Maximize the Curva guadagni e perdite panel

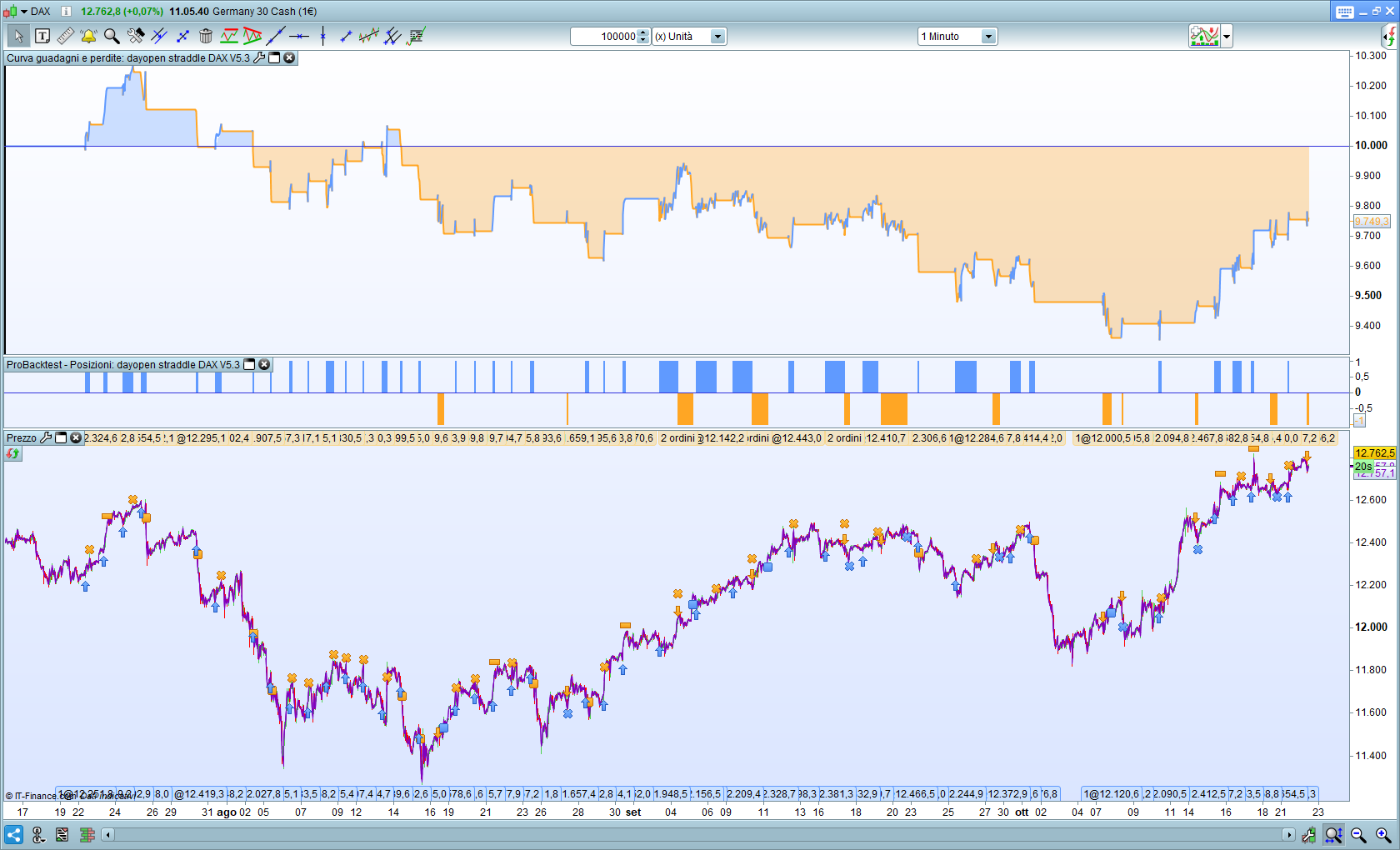[x=274, y=57]
